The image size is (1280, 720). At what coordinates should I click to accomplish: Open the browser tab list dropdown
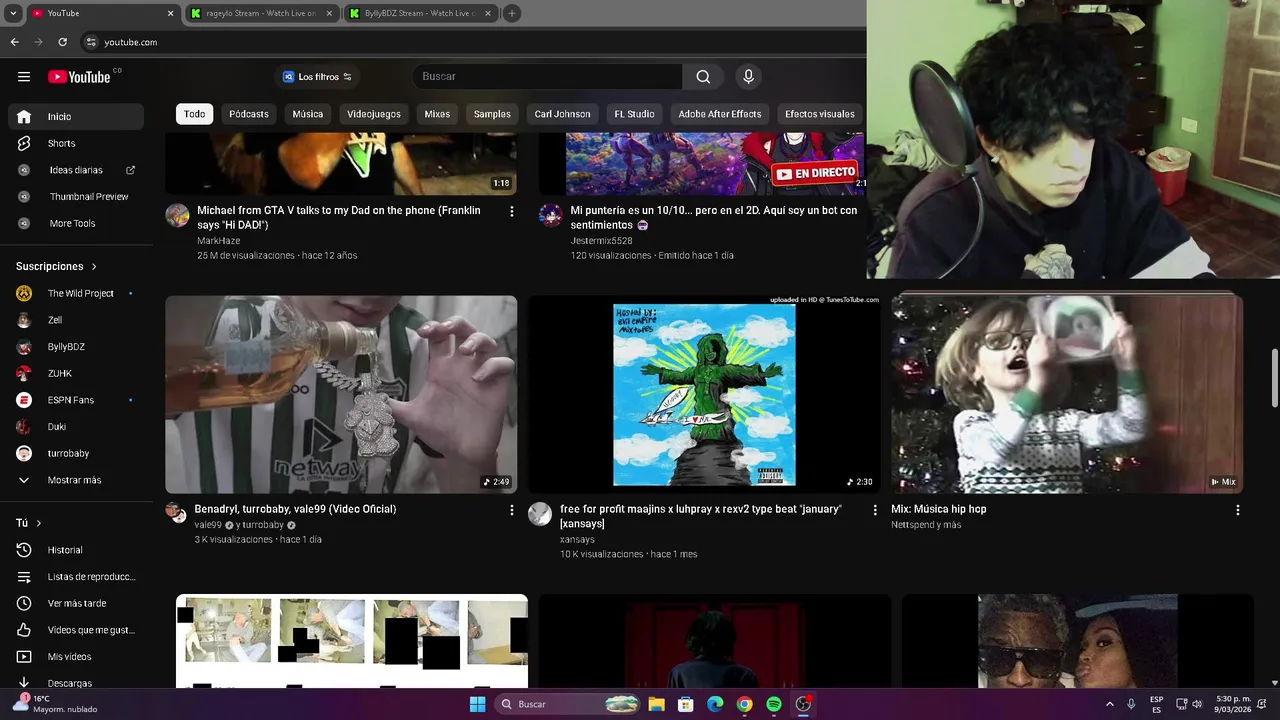13,13
